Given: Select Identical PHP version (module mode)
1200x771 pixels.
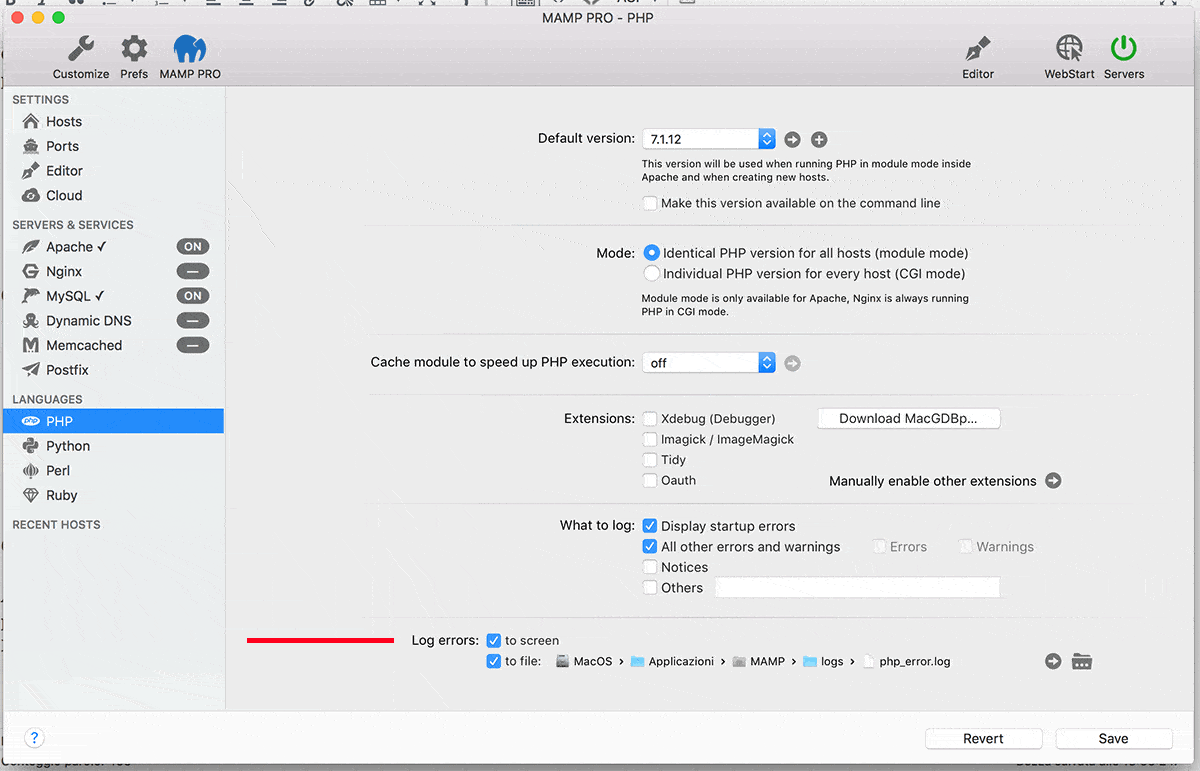Looking at the screenshot, I should coord(652,253).
